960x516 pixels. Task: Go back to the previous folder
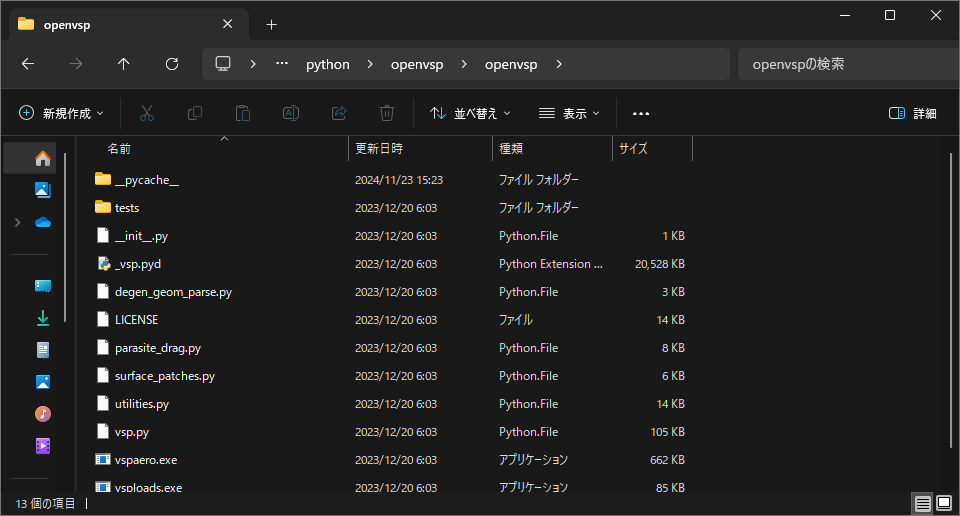(28, 64)
